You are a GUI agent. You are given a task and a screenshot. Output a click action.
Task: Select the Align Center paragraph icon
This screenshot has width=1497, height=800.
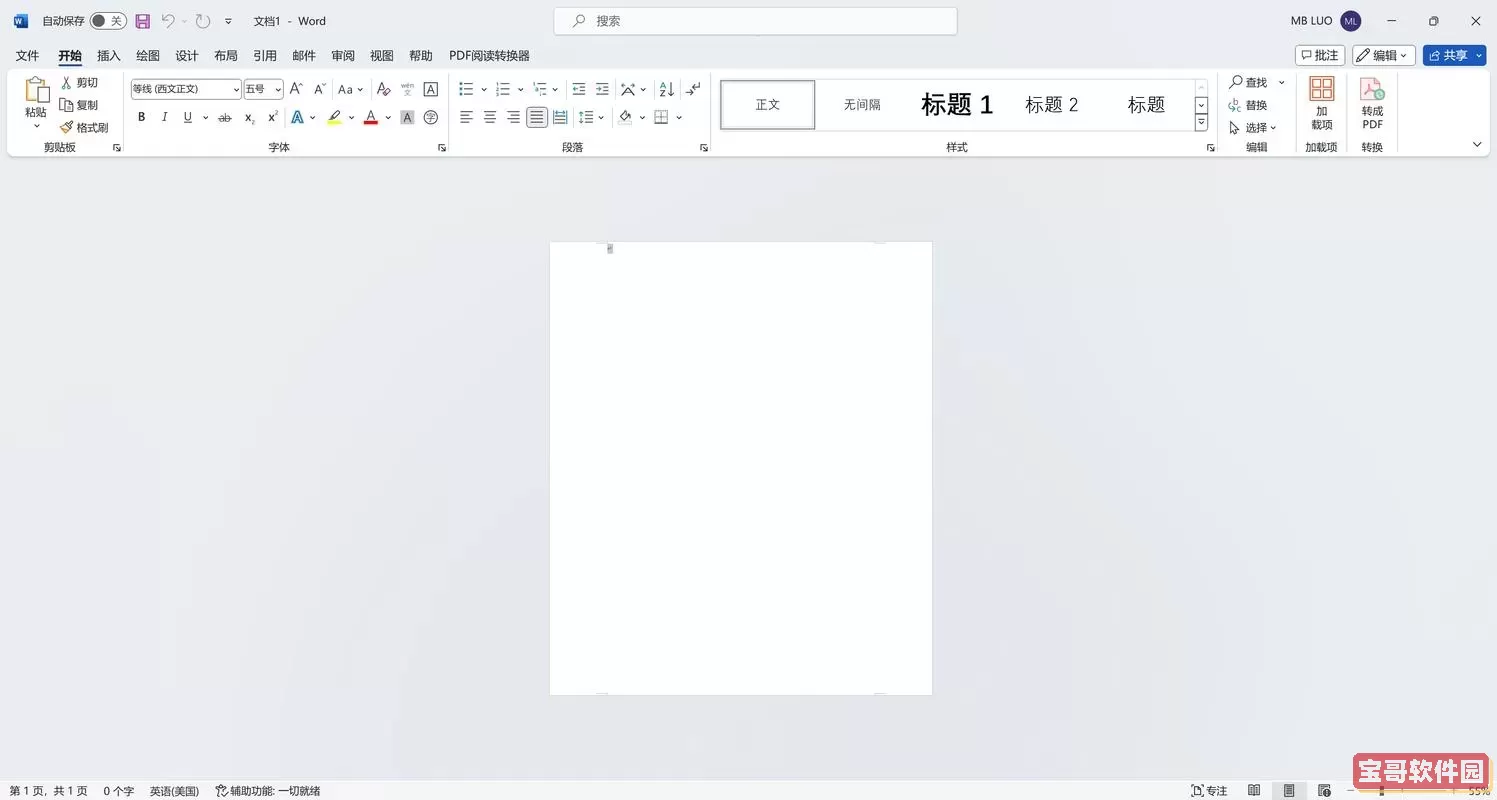(489, 117)
